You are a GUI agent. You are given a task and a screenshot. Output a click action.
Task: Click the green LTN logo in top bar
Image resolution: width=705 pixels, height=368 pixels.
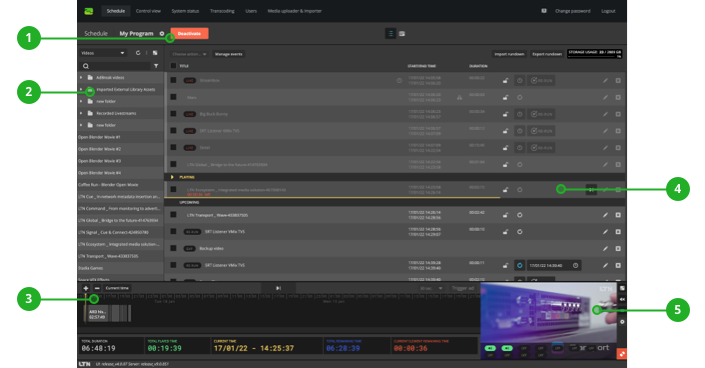pos(89,11)
